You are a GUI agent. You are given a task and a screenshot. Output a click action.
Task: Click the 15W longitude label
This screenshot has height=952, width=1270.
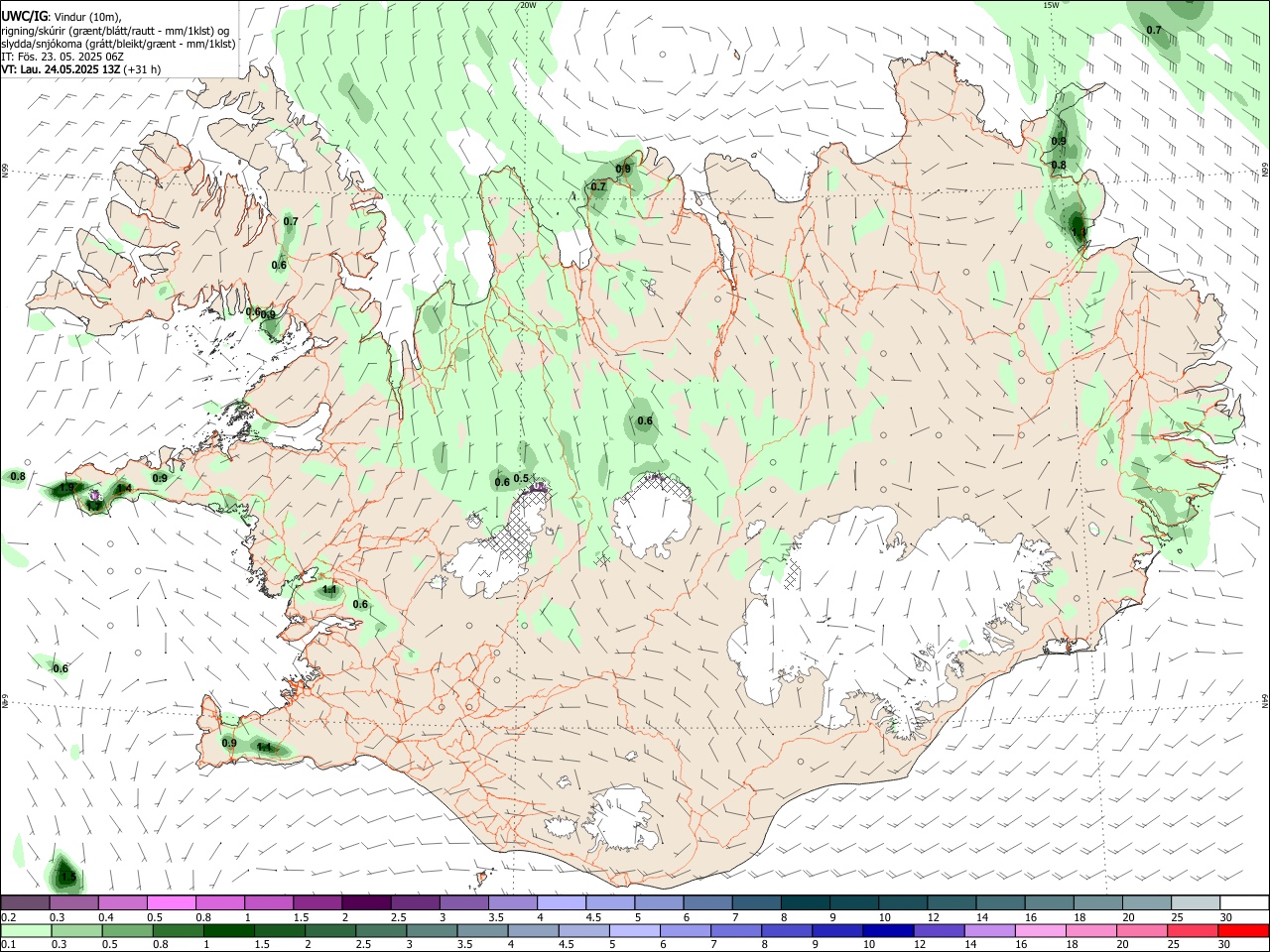1051,5
